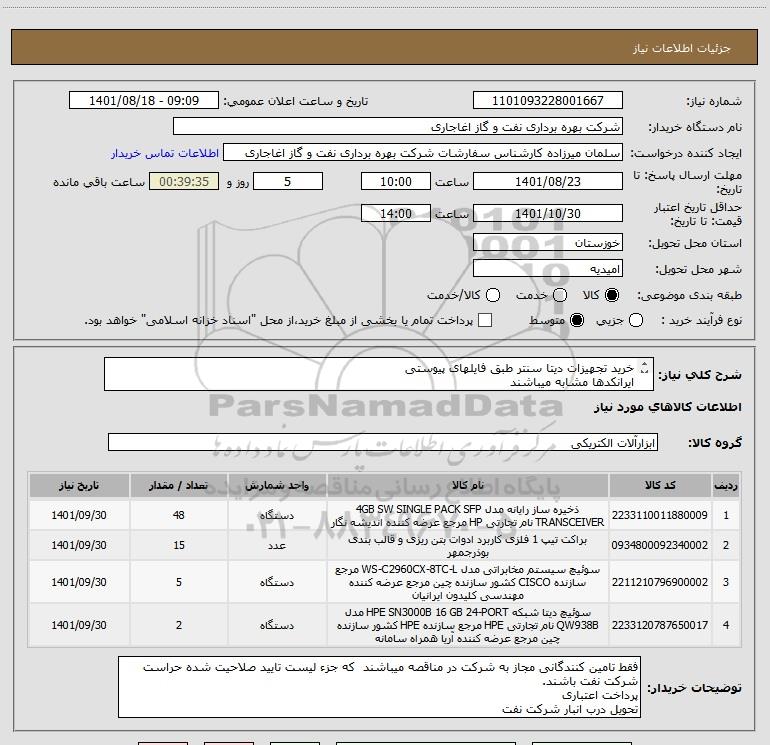Click the 4GB SW SINGLE PACK SFP item name
This screenshot has width=770, height=745.
pos(468,516)
